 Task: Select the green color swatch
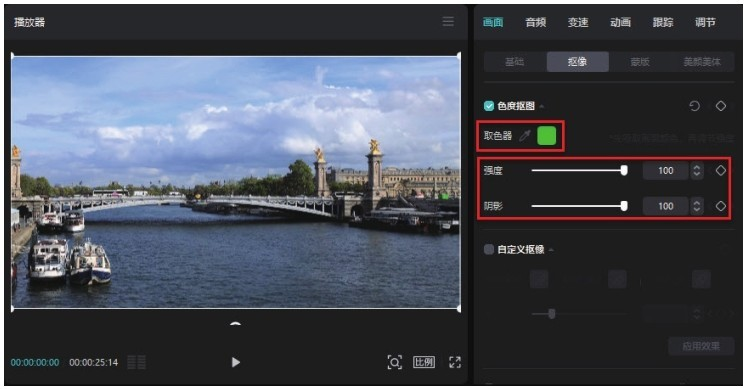click(x=546, y=136)
